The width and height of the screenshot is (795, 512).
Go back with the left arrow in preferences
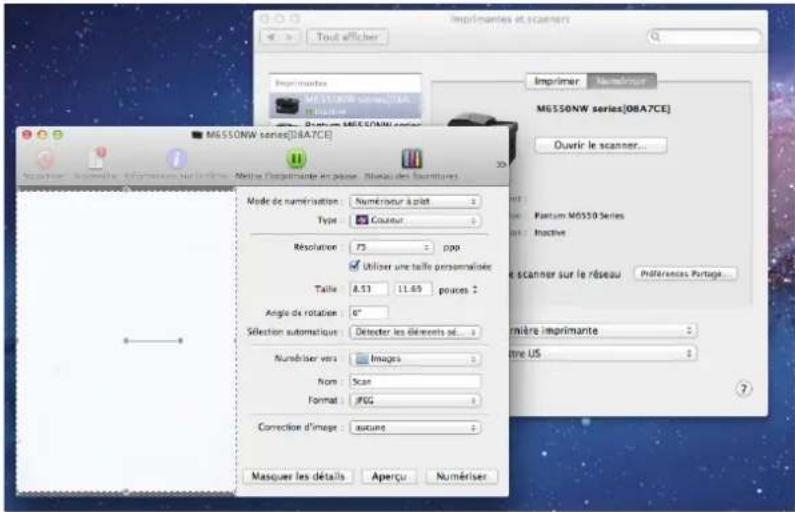pyautogui.click(x=271, y=37)
